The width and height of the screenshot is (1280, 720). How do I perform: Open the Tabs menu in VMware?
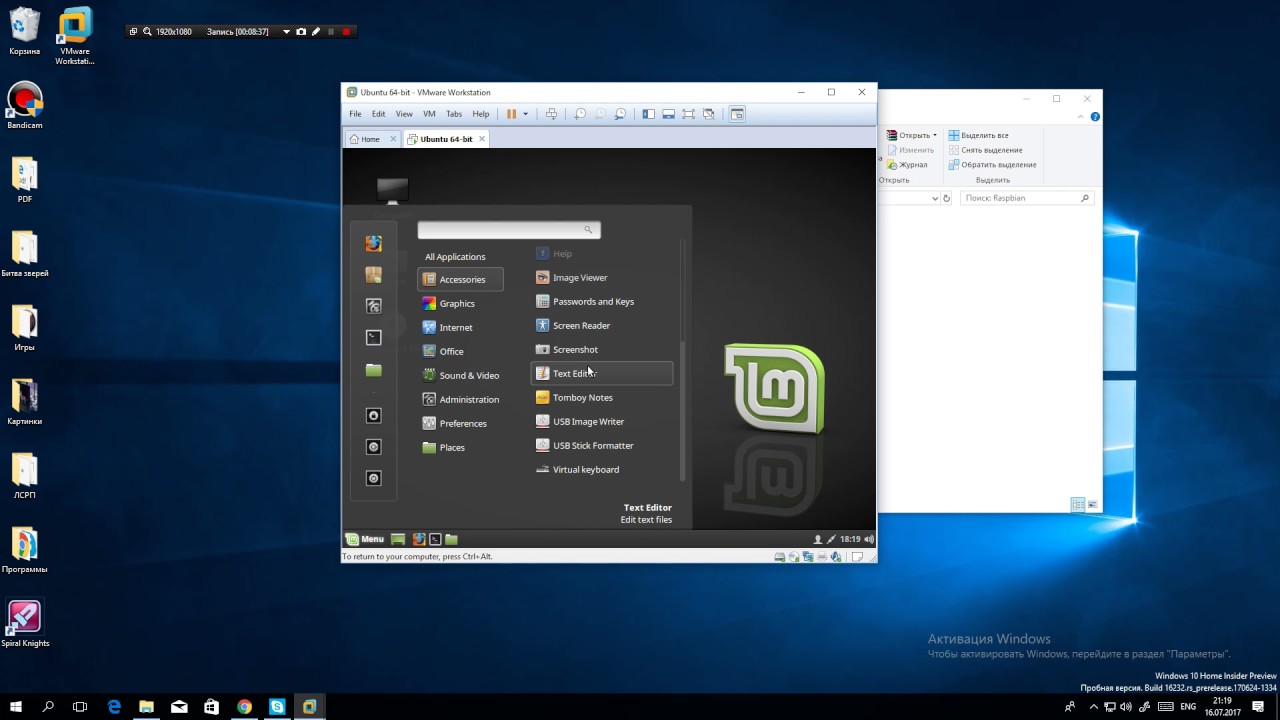point(454,114)
